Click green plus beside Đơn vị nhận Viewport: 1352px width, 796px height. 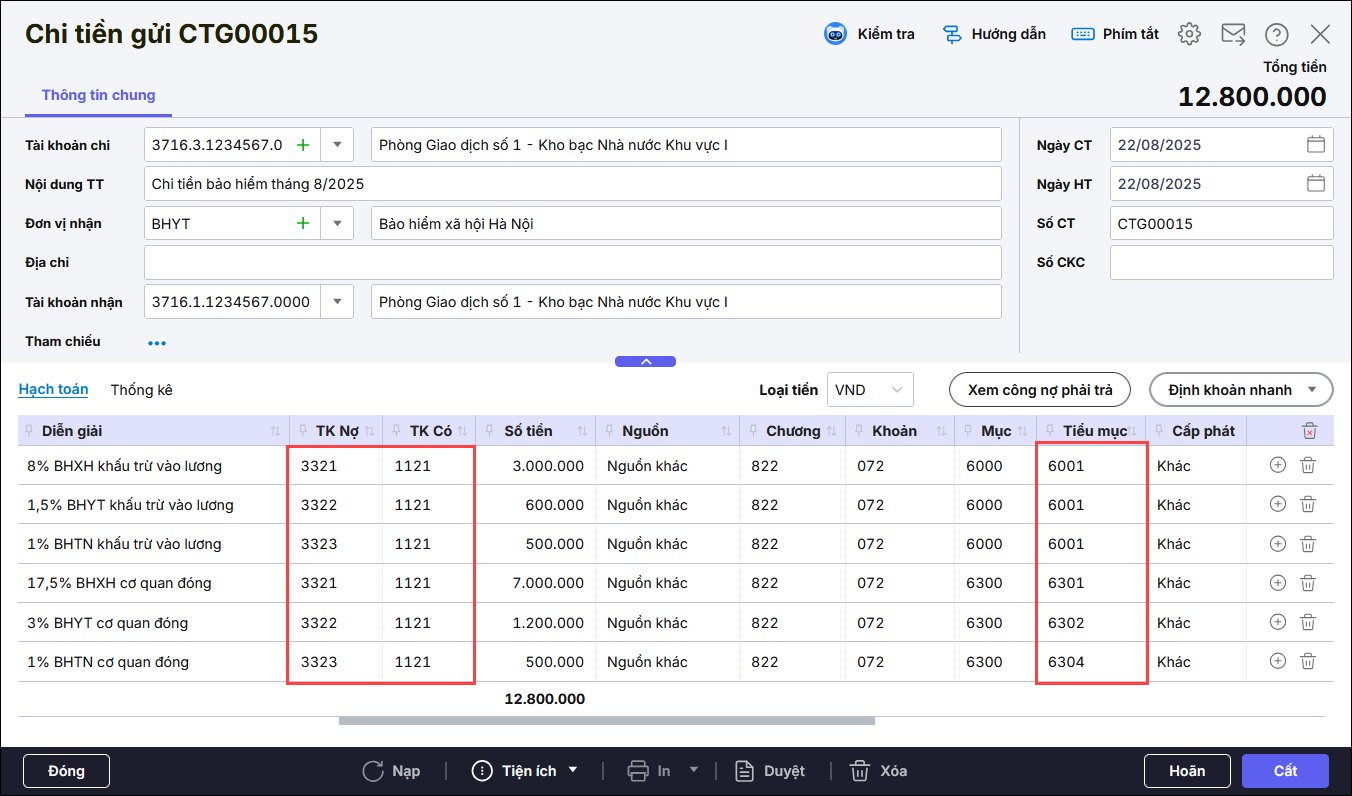303,223
